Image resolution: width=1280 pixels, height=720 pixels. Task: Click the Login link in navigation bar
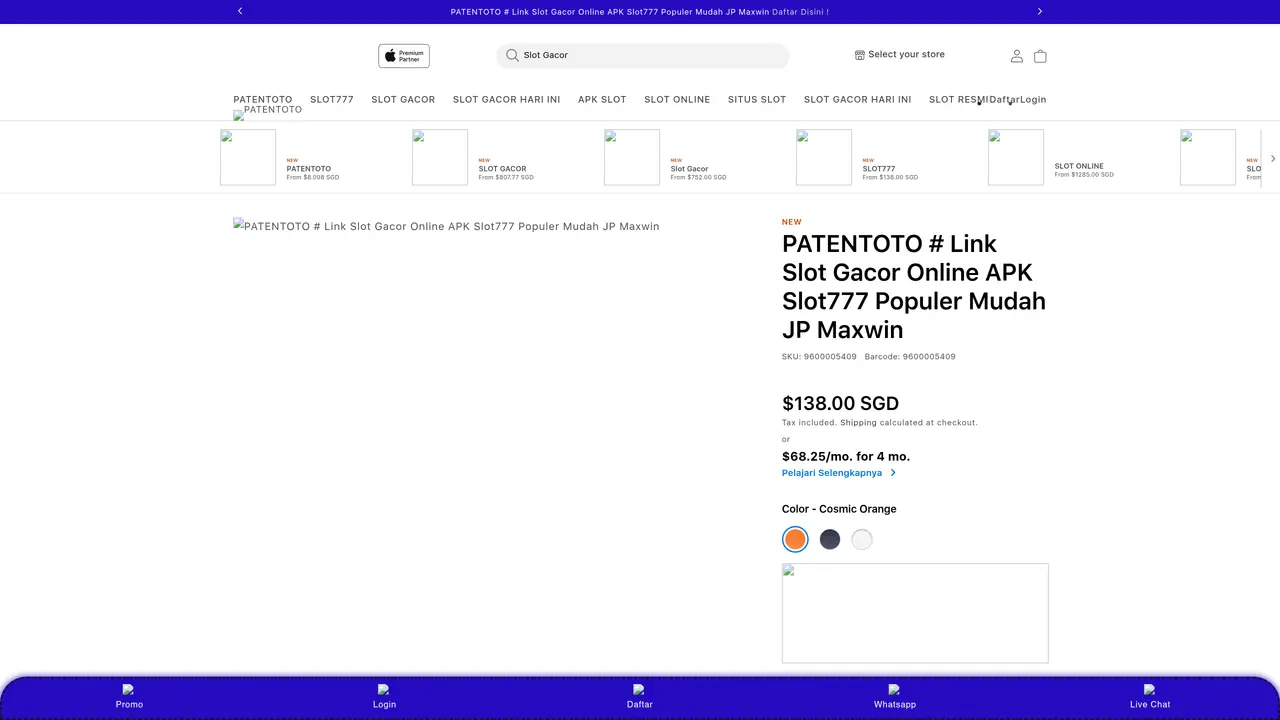click(x=1033, y=99)
